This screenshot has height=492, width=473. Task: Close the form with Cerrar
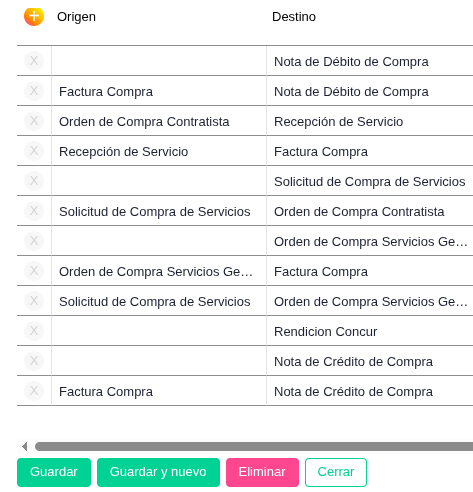click(x=336, y=472)
